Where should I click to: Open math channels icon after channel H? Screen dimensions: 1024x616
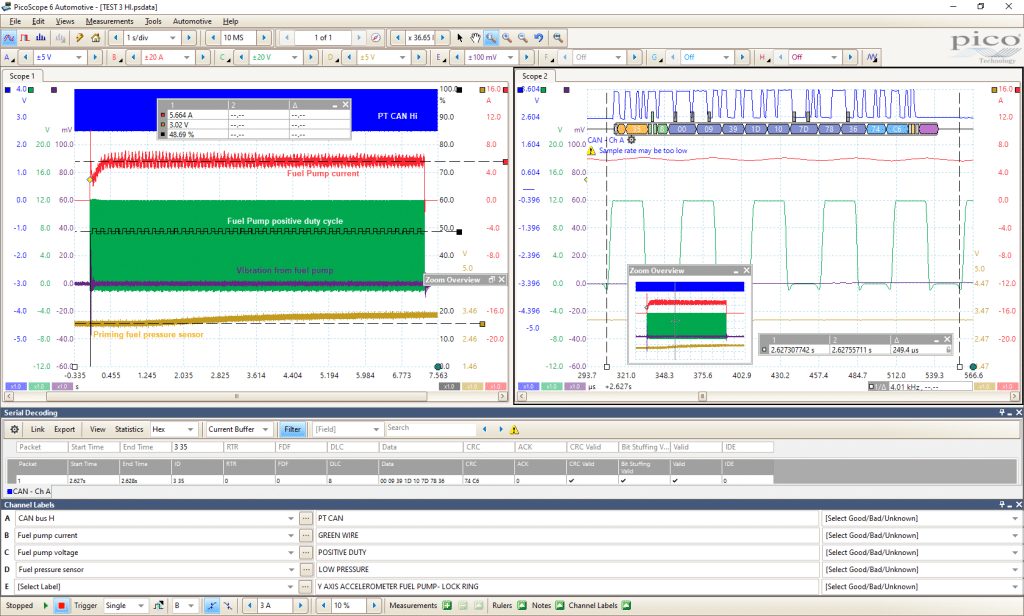[x=872, y=57]
